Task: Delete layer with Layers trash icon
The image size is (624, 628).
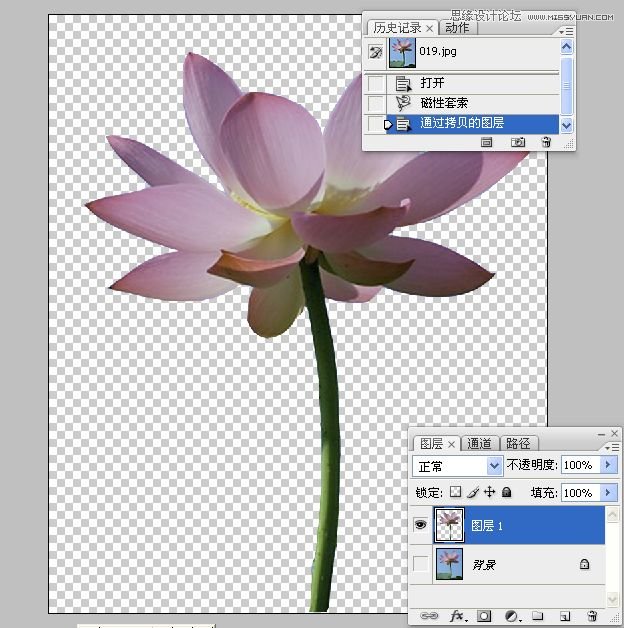Action: click(x=592, y=616)
